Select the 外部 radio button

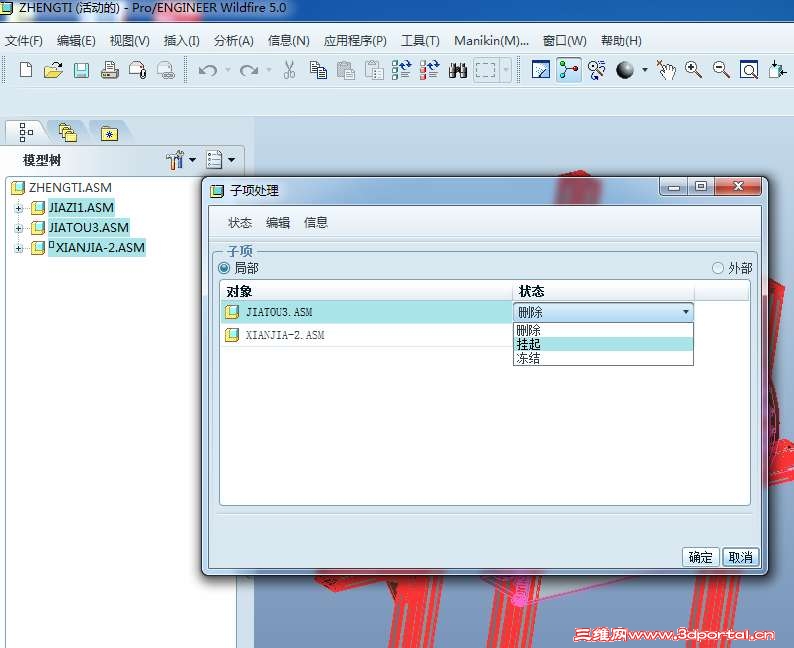pos(718,268)
